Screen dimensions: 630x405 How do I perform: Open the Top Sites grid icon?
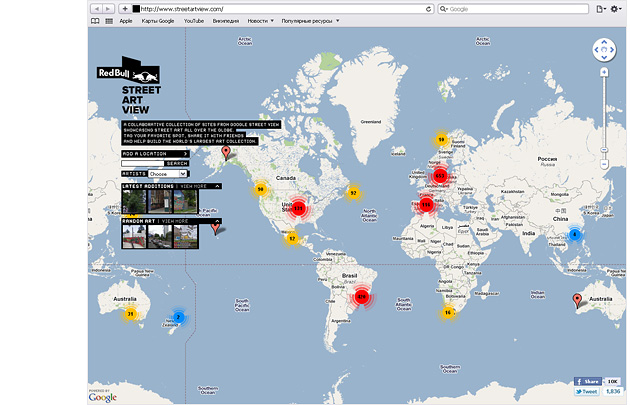pyautogui.click(x=108, y=20)
